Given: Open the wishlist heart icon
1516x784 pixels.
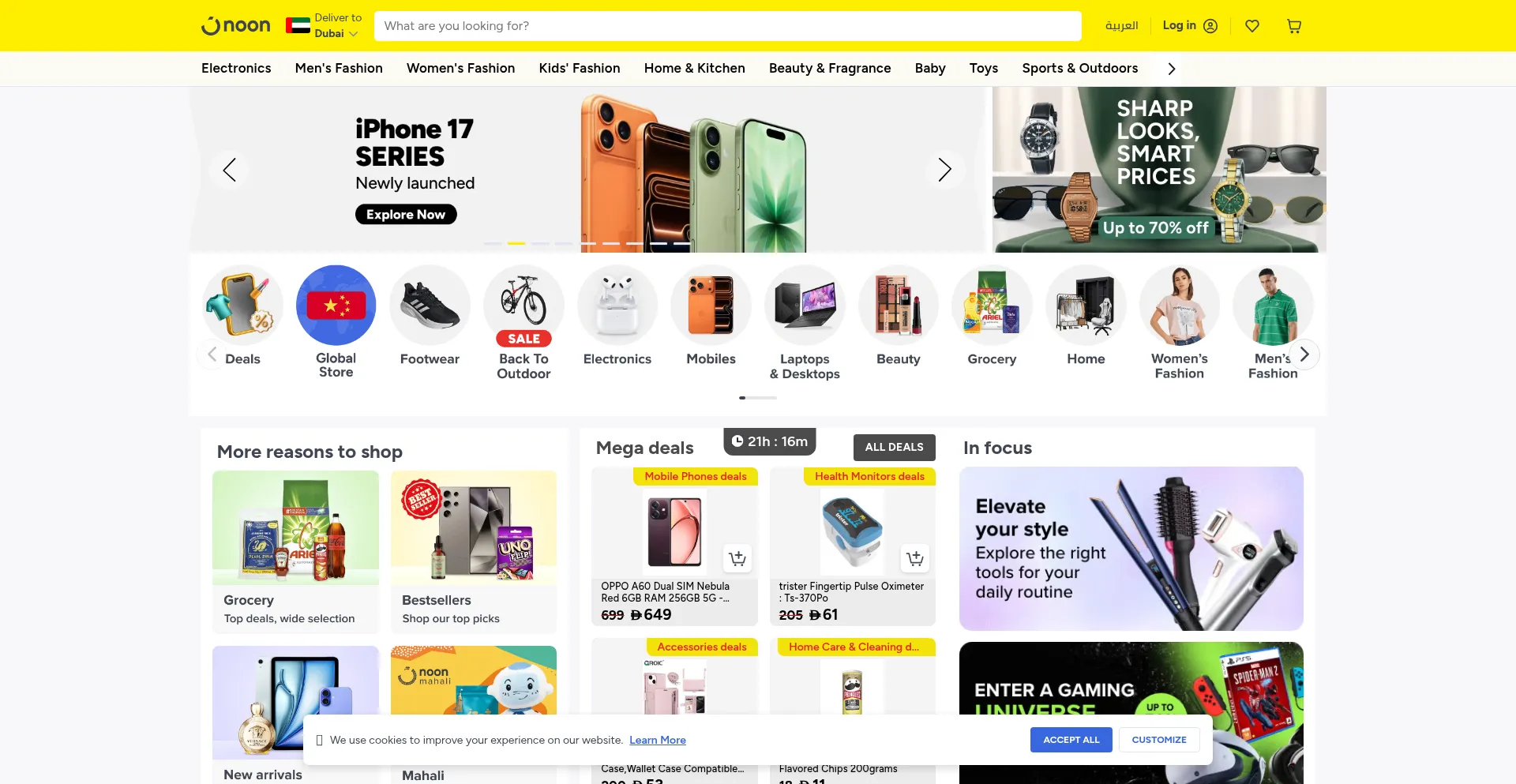Looking at the screenshot, I should click(1252, 26).
